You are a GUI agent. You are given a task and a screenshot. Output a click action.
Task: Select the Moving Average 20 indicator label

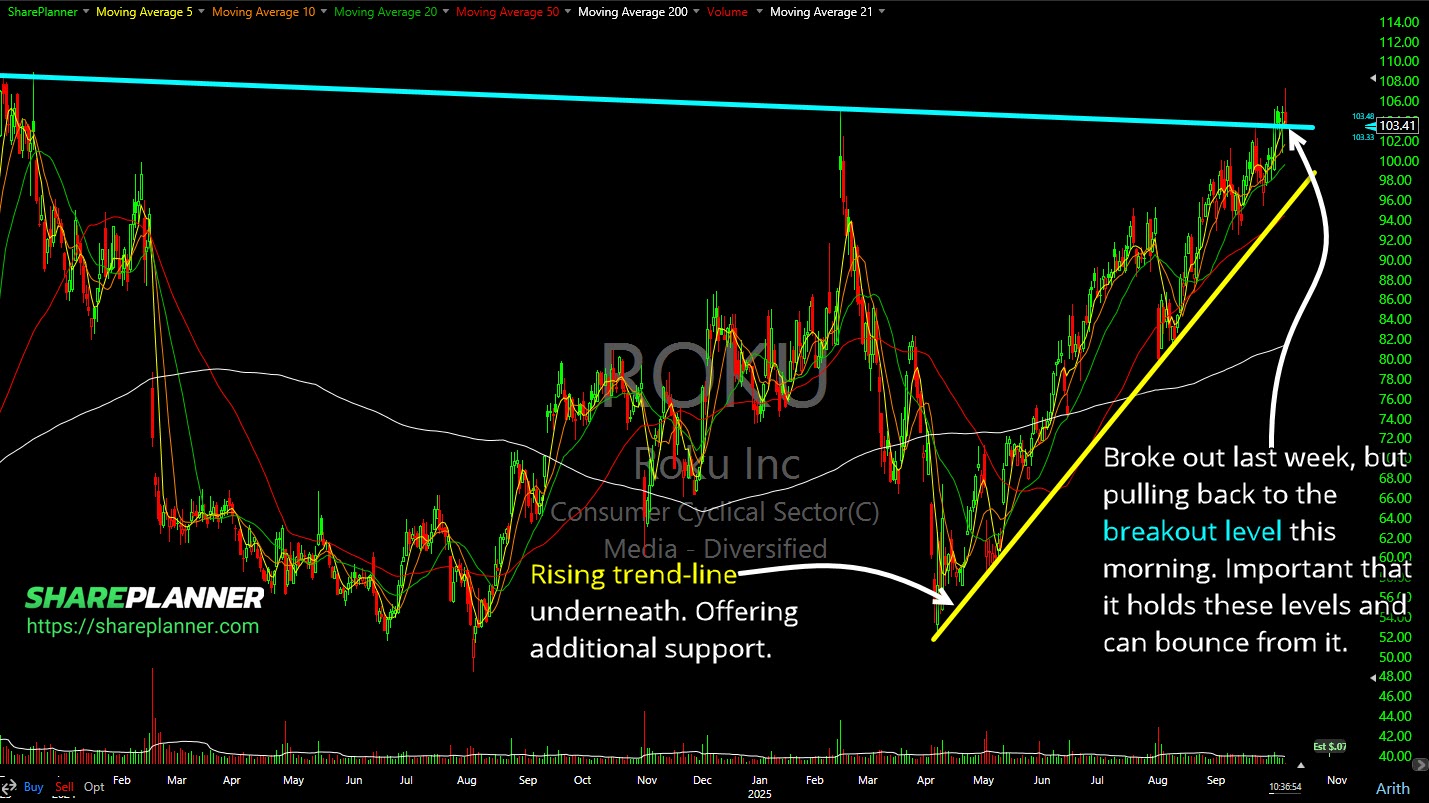(384, 12)
